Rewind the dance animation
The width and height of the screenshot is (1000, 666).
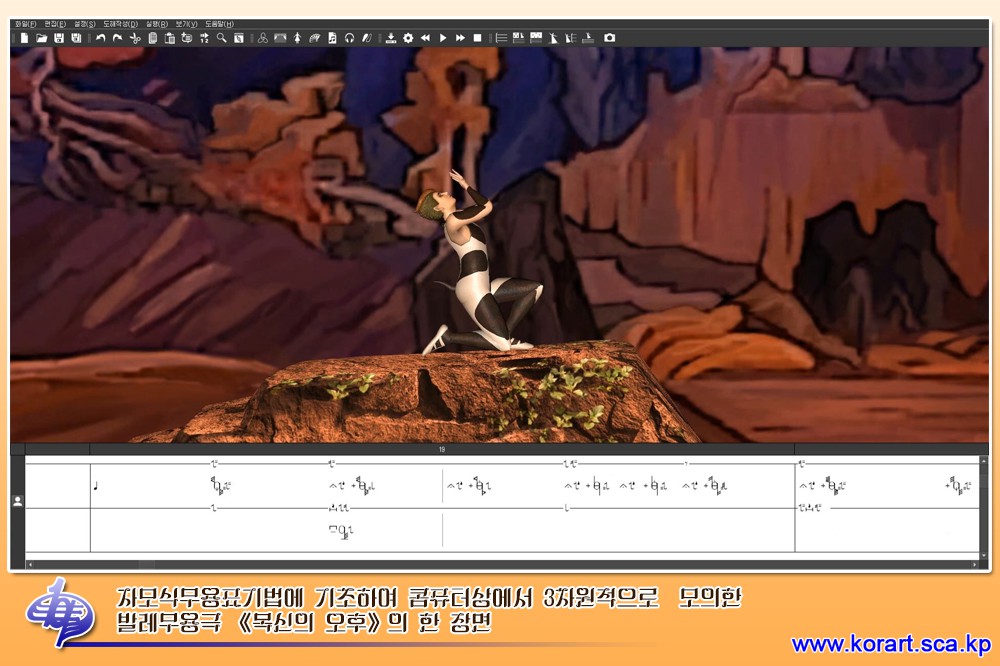[425, 38]
